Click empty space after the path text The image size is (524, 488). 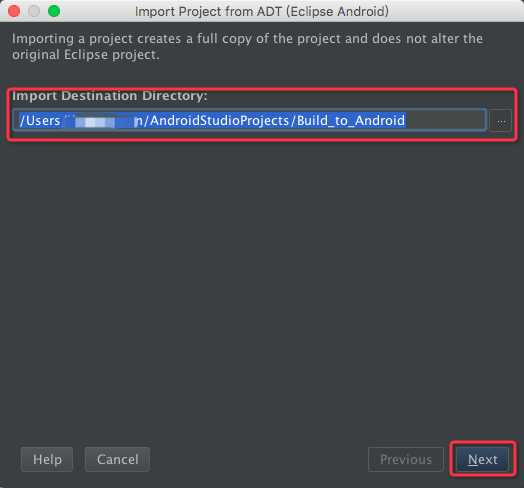pyautogui.click(x=446, y=120)
